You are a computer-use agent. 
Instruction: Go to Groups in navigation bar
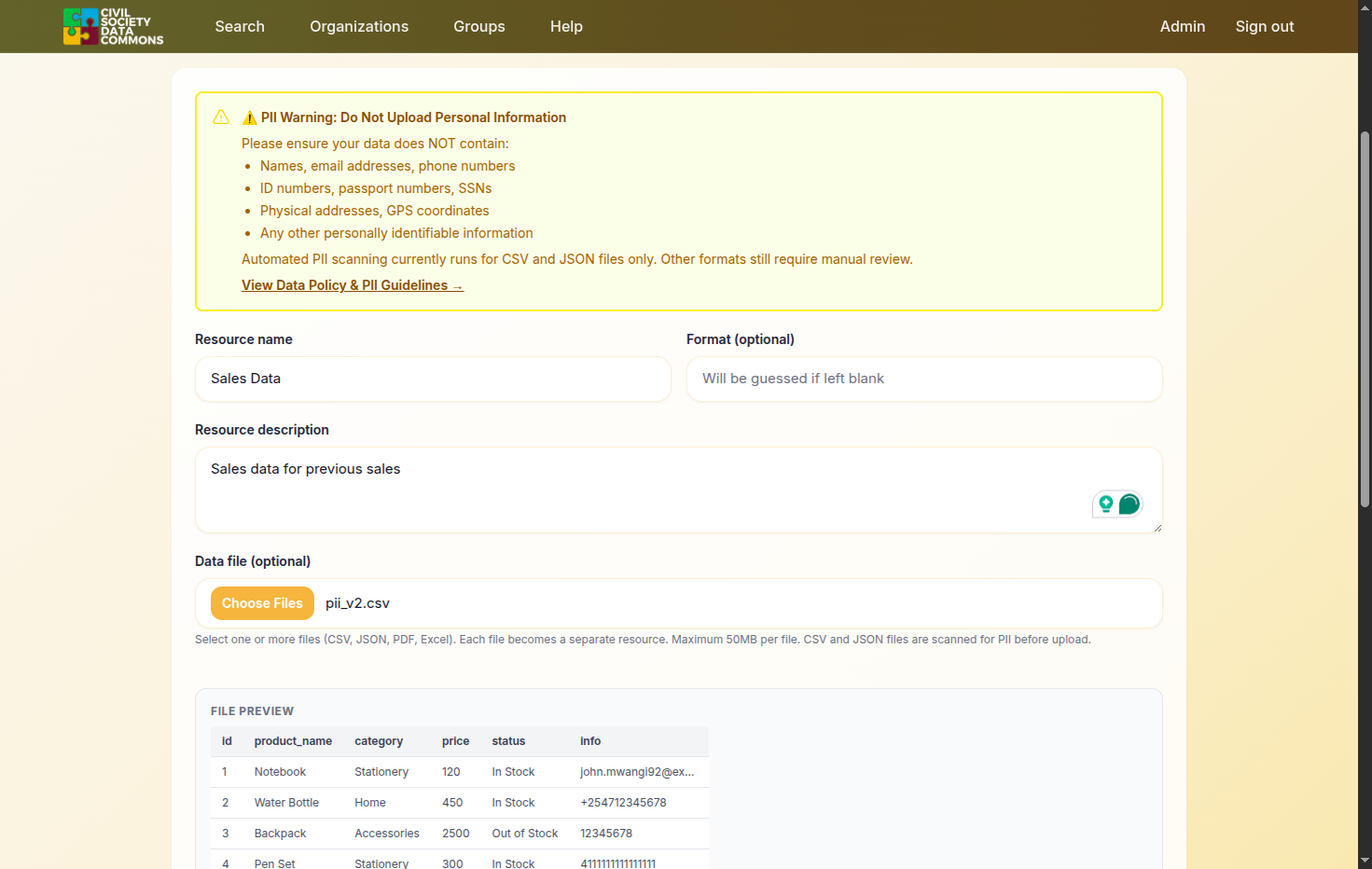point(479,26)
